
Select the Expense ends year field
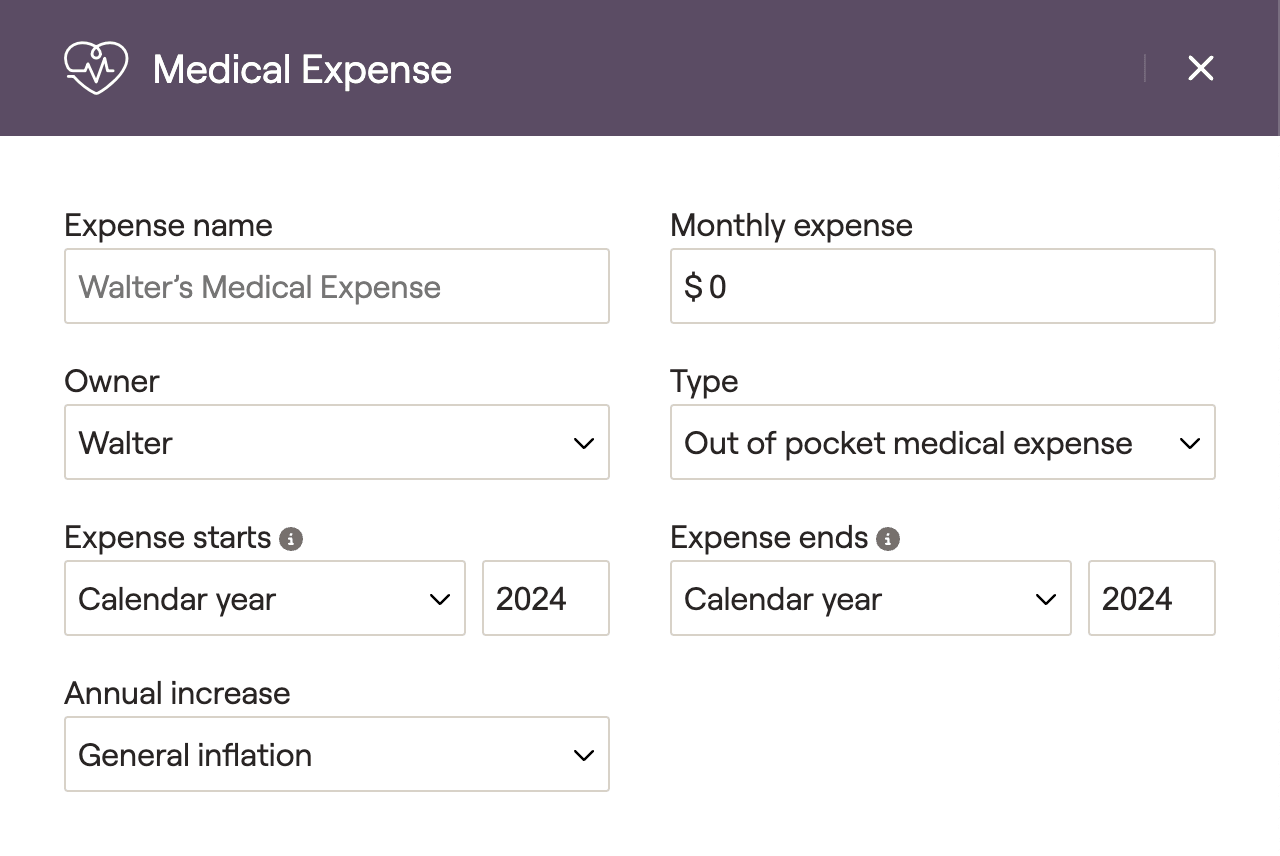1151,598
